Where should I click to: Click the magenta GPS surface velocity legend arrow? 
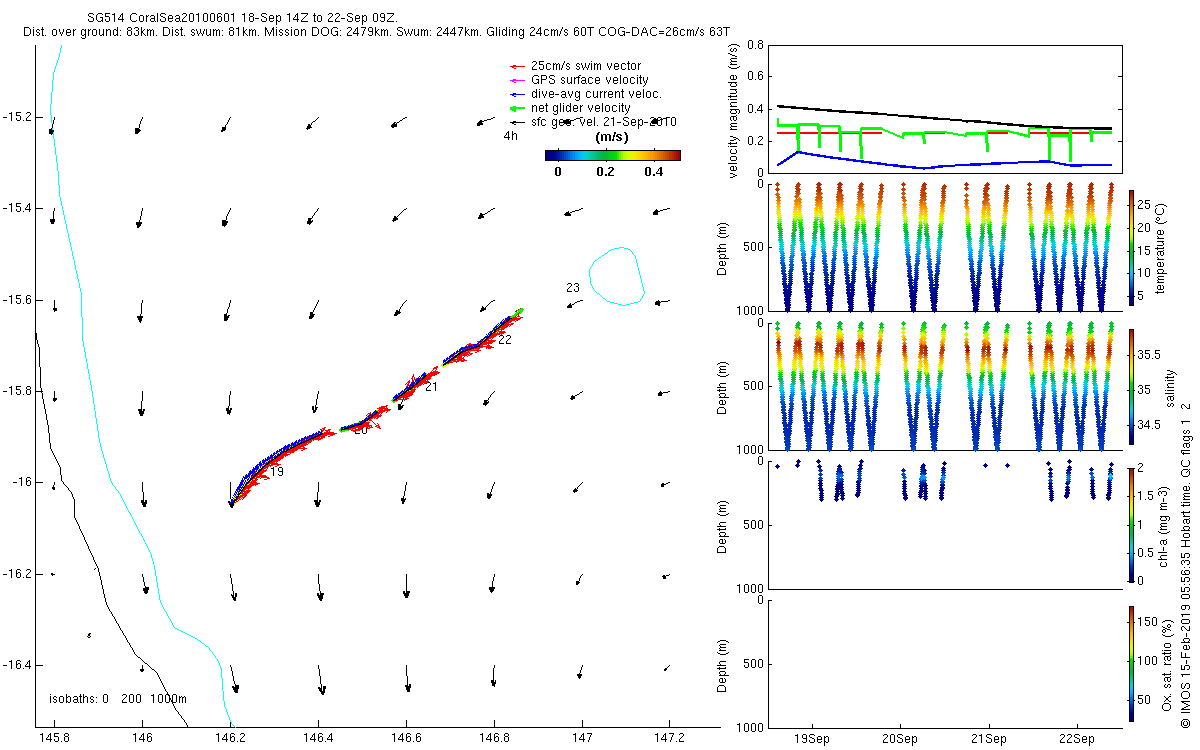click(x=516, y=80)
